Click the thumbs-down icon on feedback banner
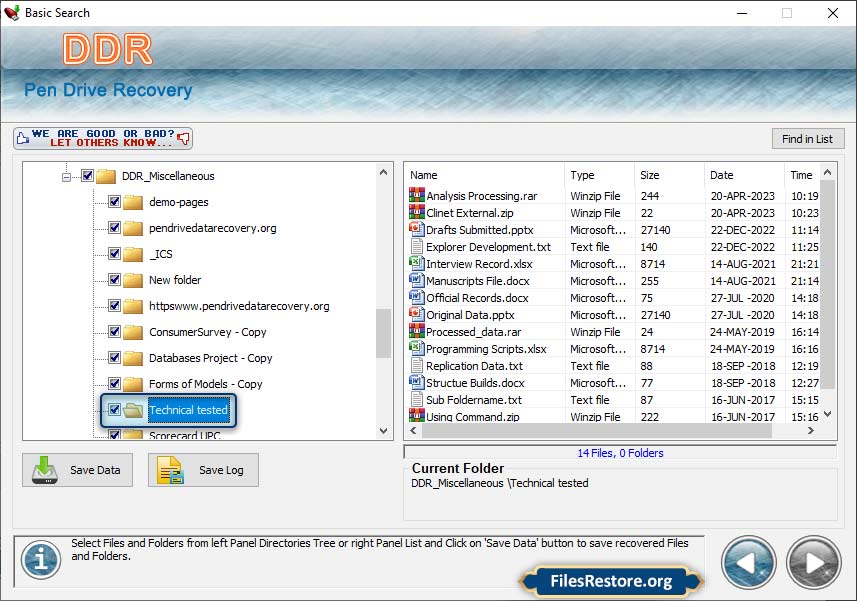Image resolution: width=857 pixels, height=601 pixels. [x=184, y=138]
